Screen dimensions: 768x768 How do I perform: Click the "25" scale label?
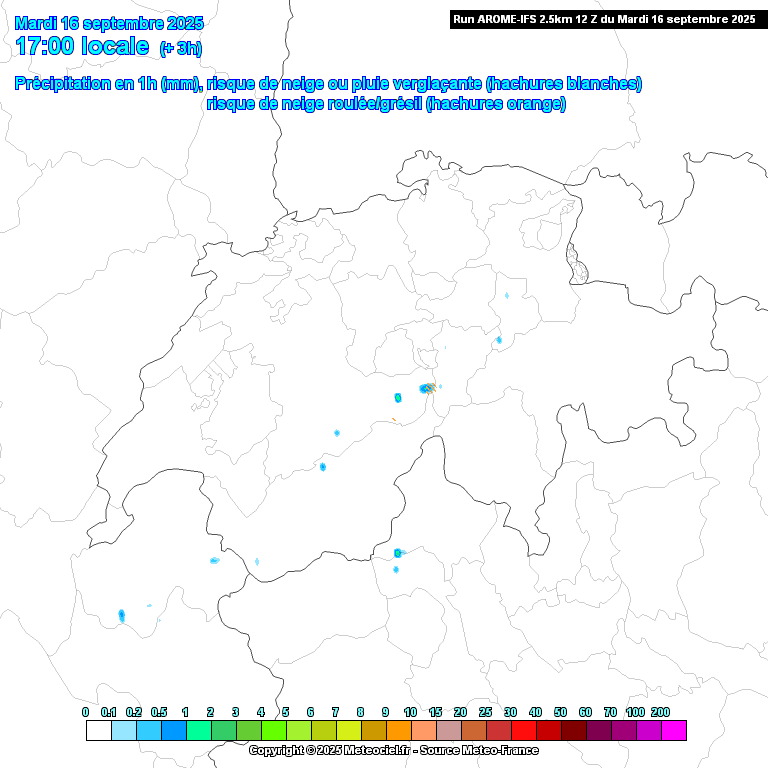point(485,712)
